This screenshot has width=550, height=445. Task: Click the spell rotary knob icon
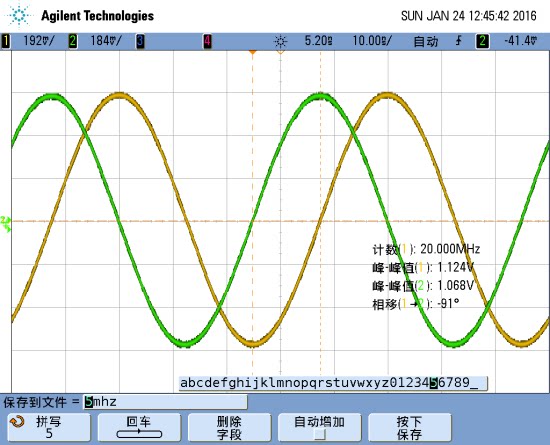click(17, 422)
